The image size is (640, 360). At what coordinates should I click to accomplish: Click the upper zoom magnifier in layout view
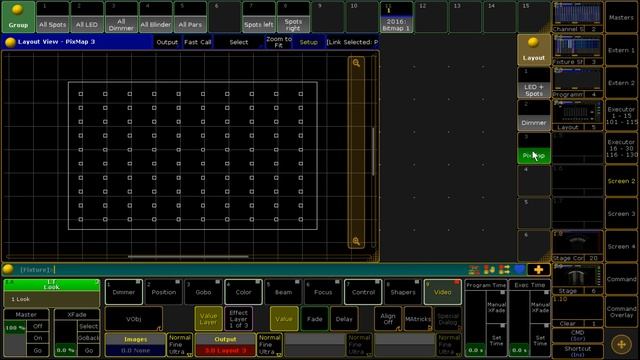pos(356,63)
